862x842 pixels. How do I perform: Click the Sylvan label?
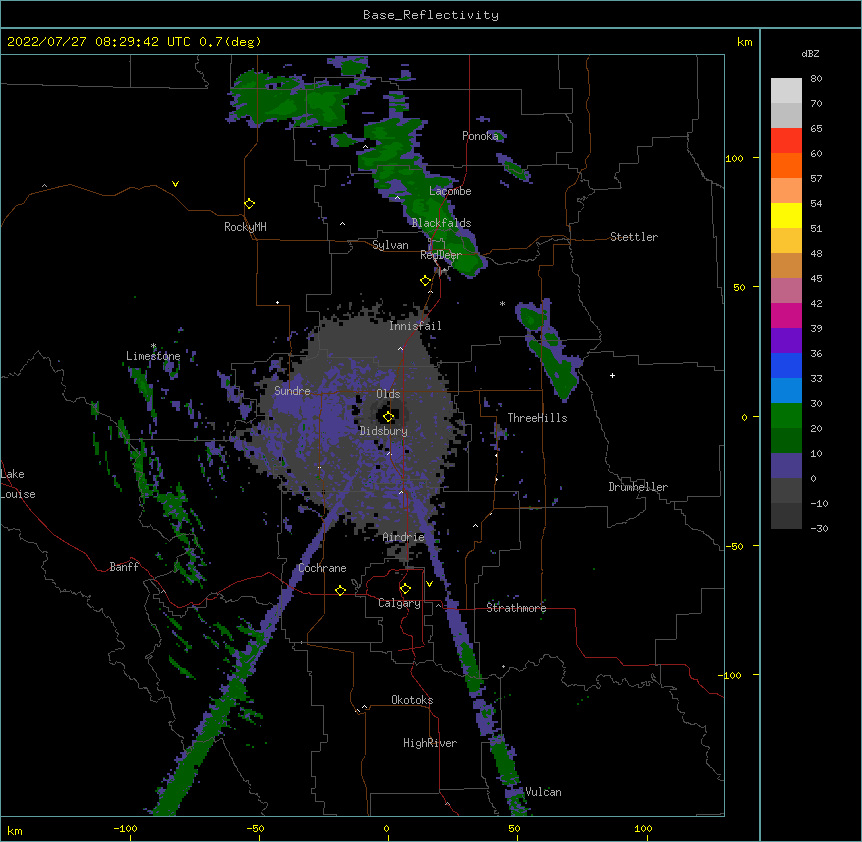point(390,245)
